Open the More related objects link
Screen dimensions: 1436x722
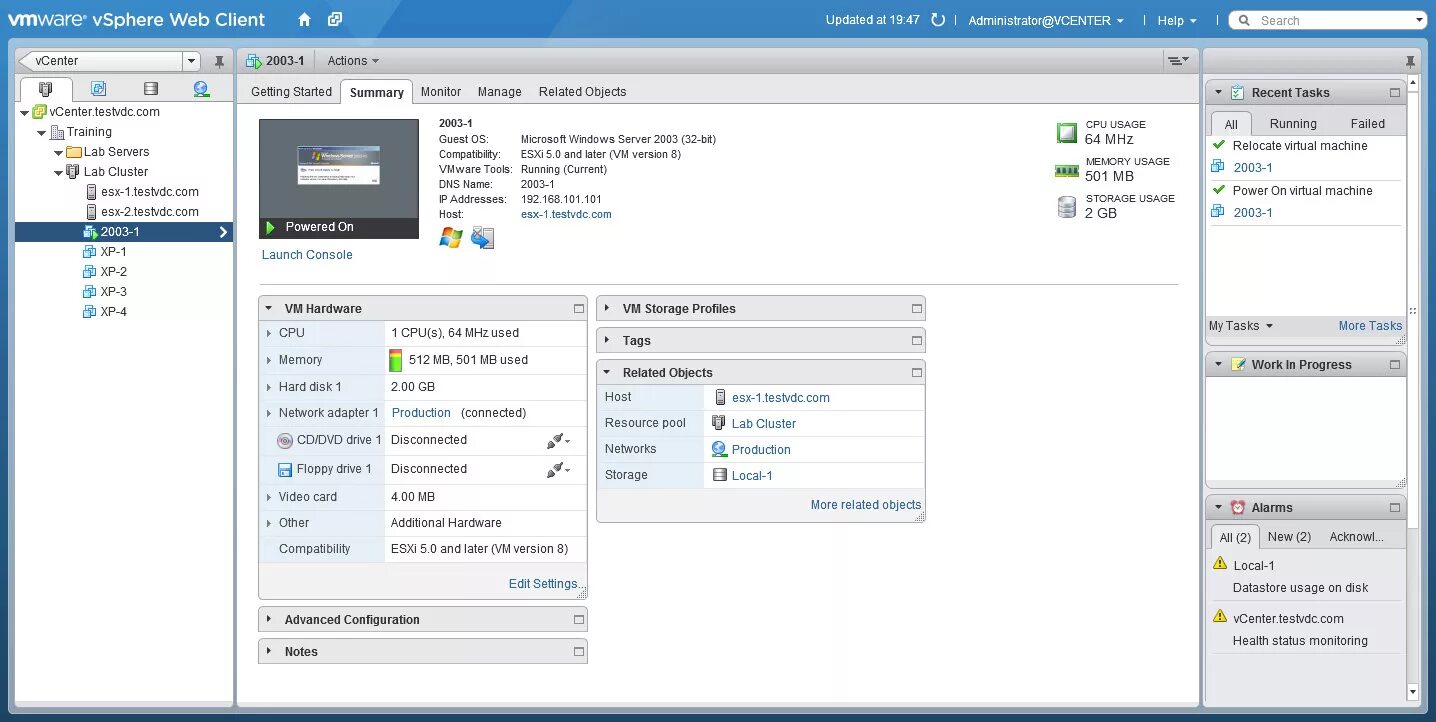click(x=866, y=505)
